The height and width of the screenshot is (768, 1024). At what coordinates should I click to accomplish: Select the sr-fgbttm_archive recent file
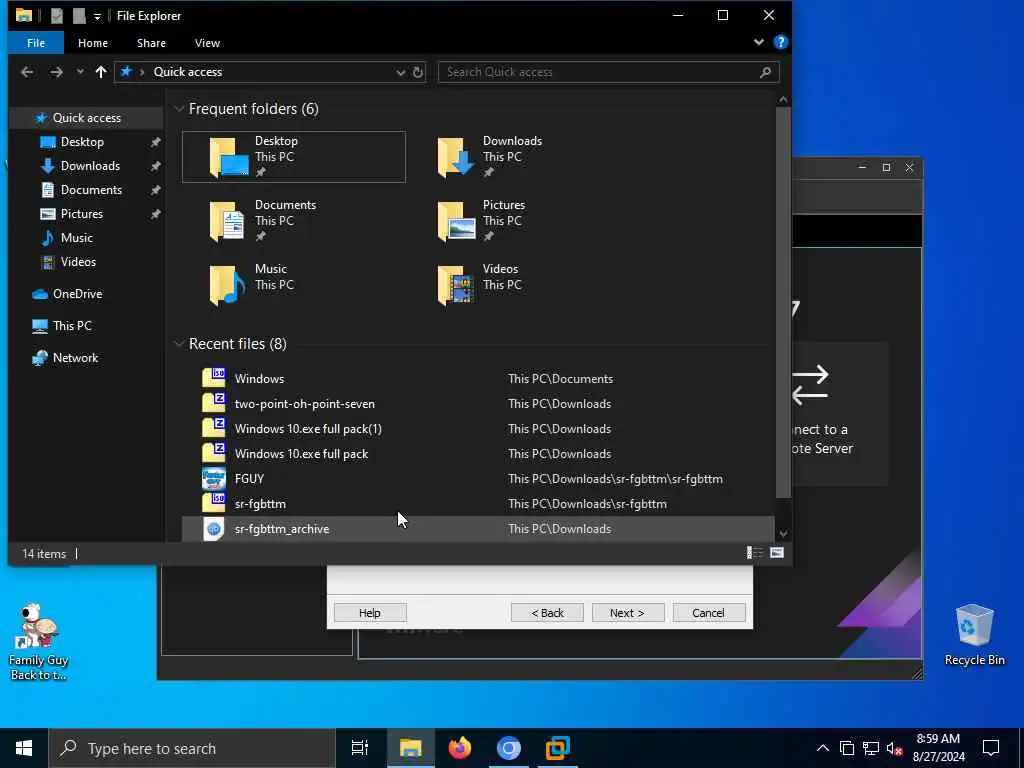478,529
